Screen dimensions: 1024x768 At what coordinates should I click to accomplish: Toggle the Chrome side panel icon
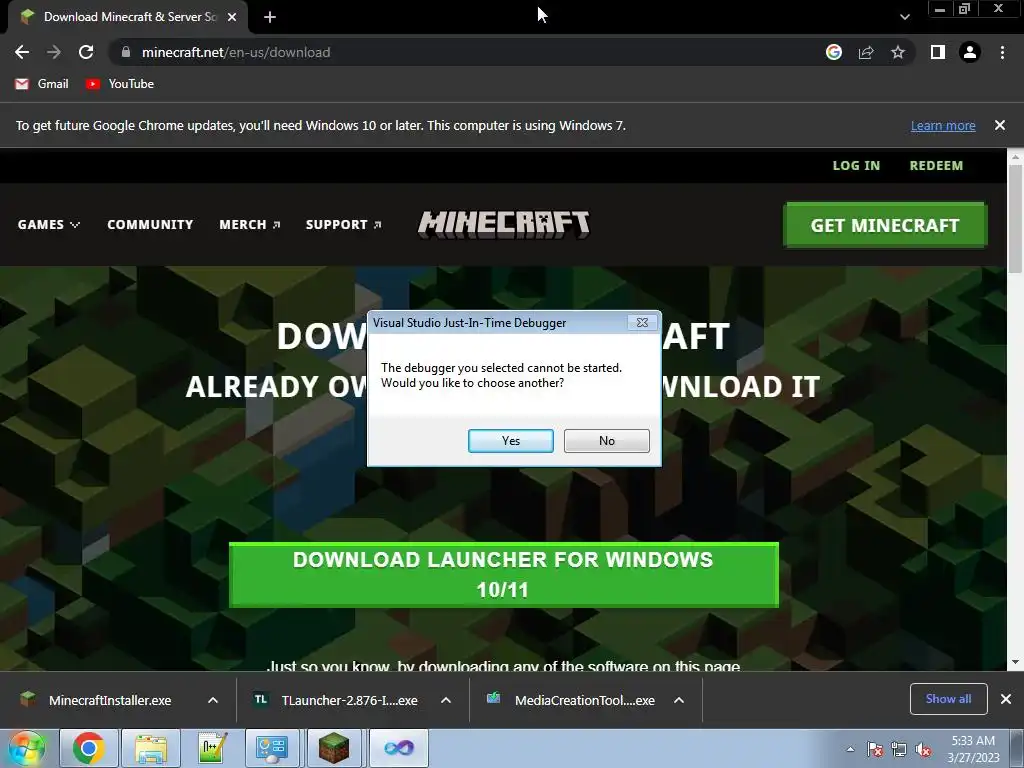pos(938,52)
